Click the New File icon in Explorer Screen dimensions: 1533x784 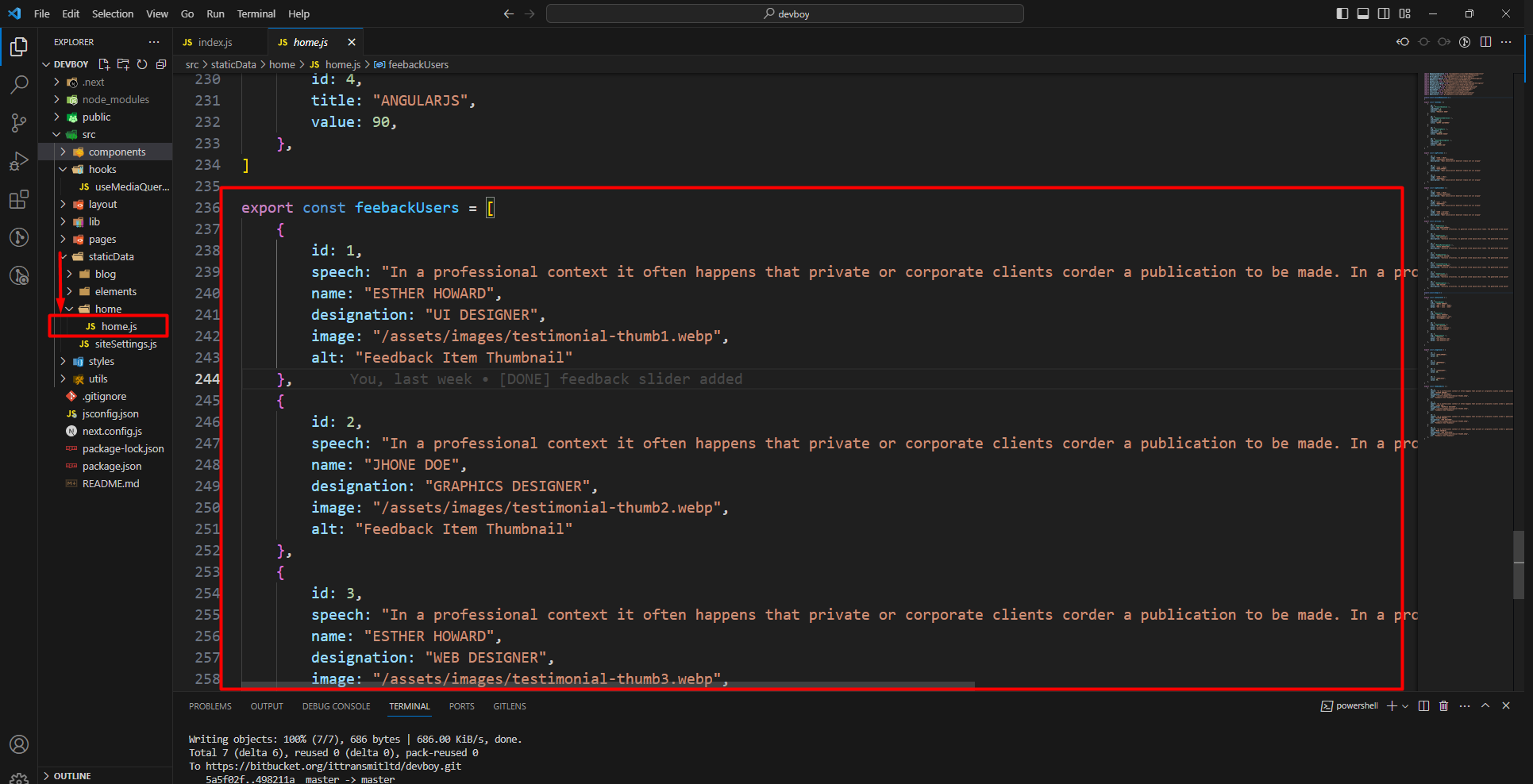(104, 64)
